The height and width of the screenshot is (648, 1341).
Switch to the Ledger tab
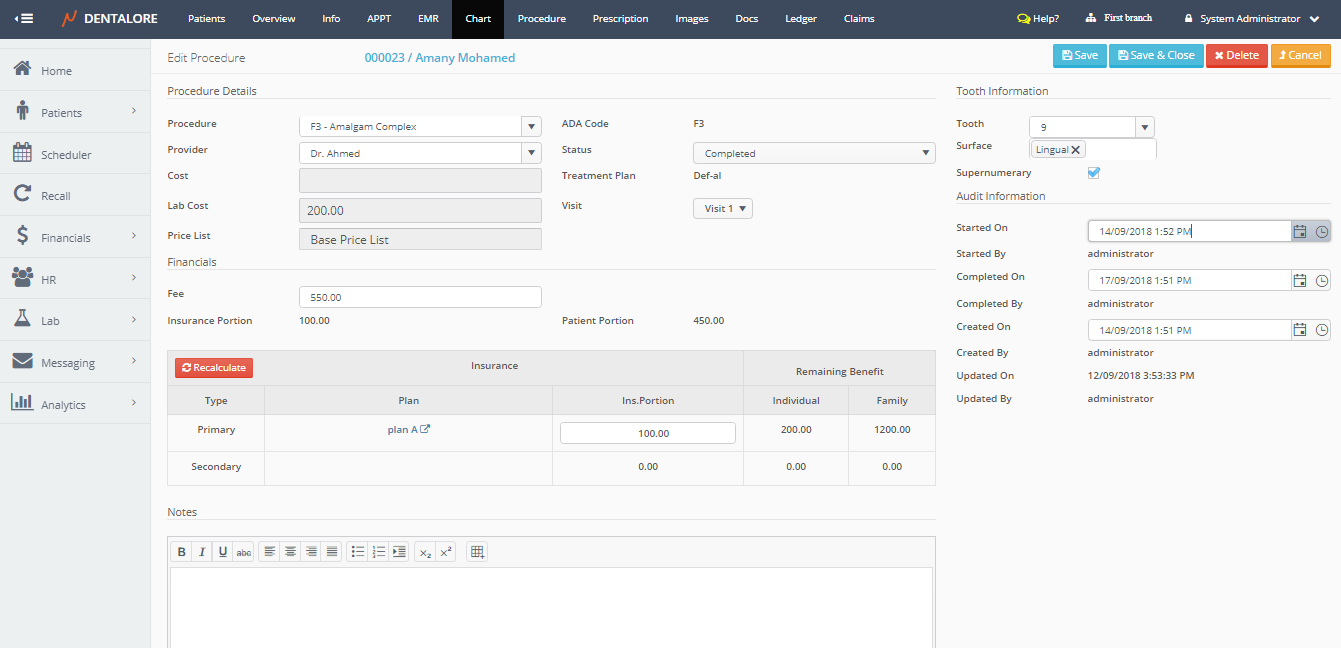pos(800,19)
